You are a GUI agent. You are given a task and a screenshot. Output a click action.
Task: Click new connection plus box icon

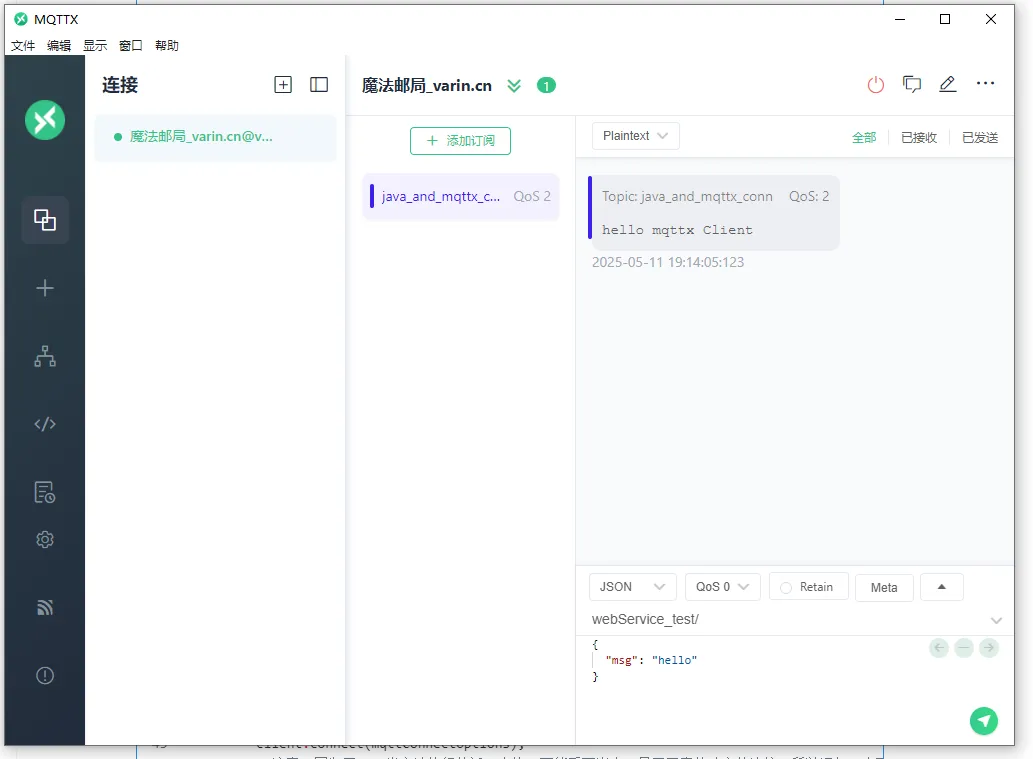point(283,84)
